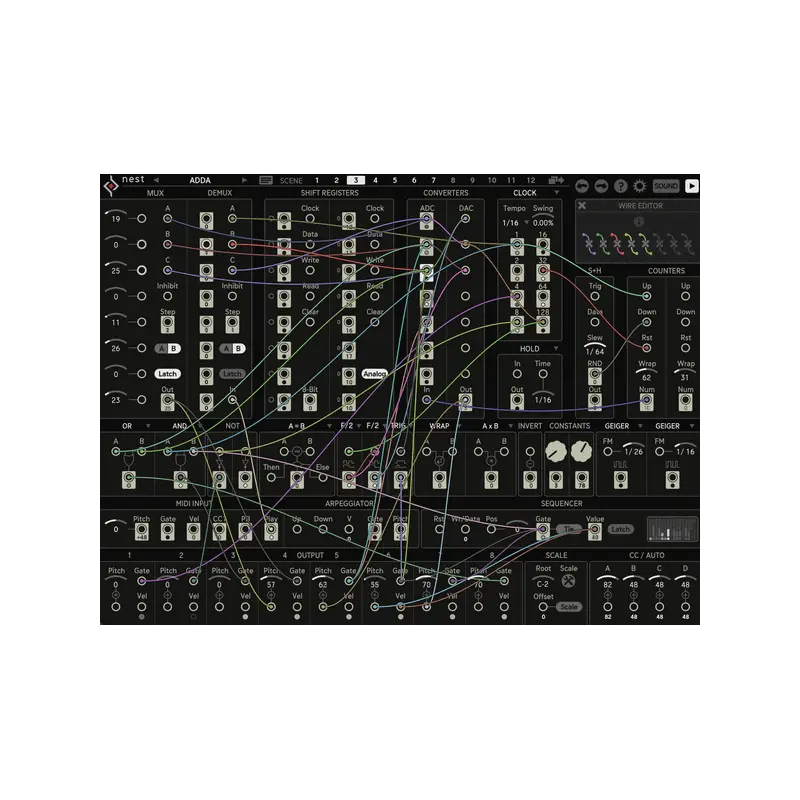Viewport: 800px width, 800px height.
Task: Toggle the MUX A/B switch
Action: coord(167,348)
